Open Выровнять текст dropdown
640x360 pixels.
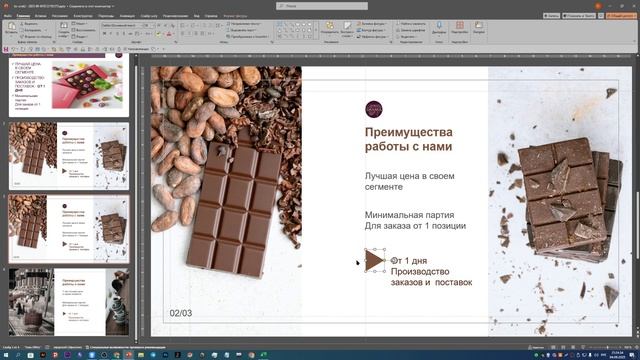pyautogui.click(x=242, y=30)
